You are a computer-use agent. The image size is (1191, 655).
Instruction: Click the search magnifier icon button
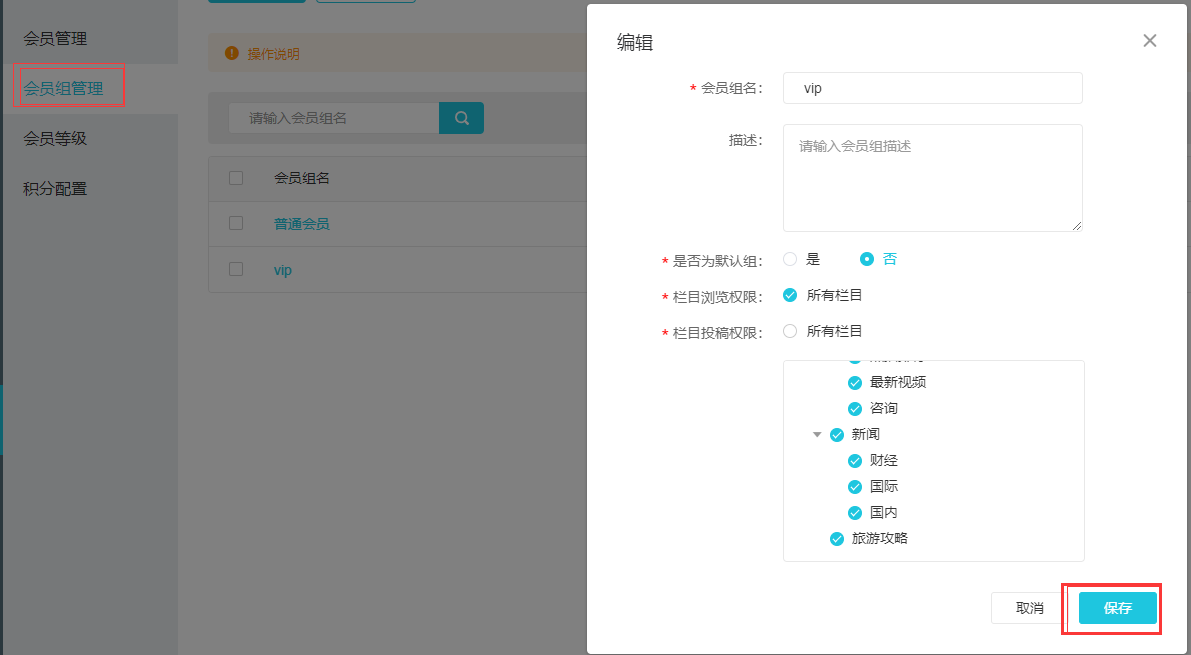(461, 118)
